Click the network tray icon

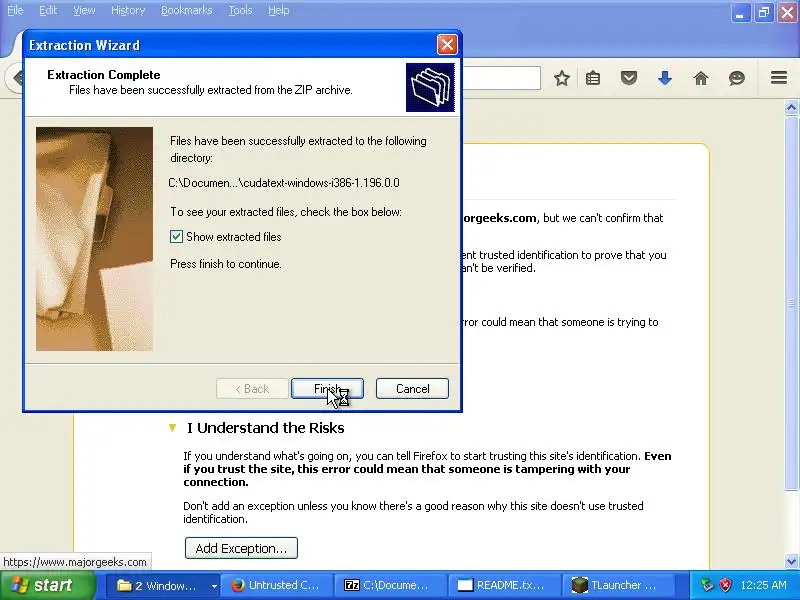(707, 585)
